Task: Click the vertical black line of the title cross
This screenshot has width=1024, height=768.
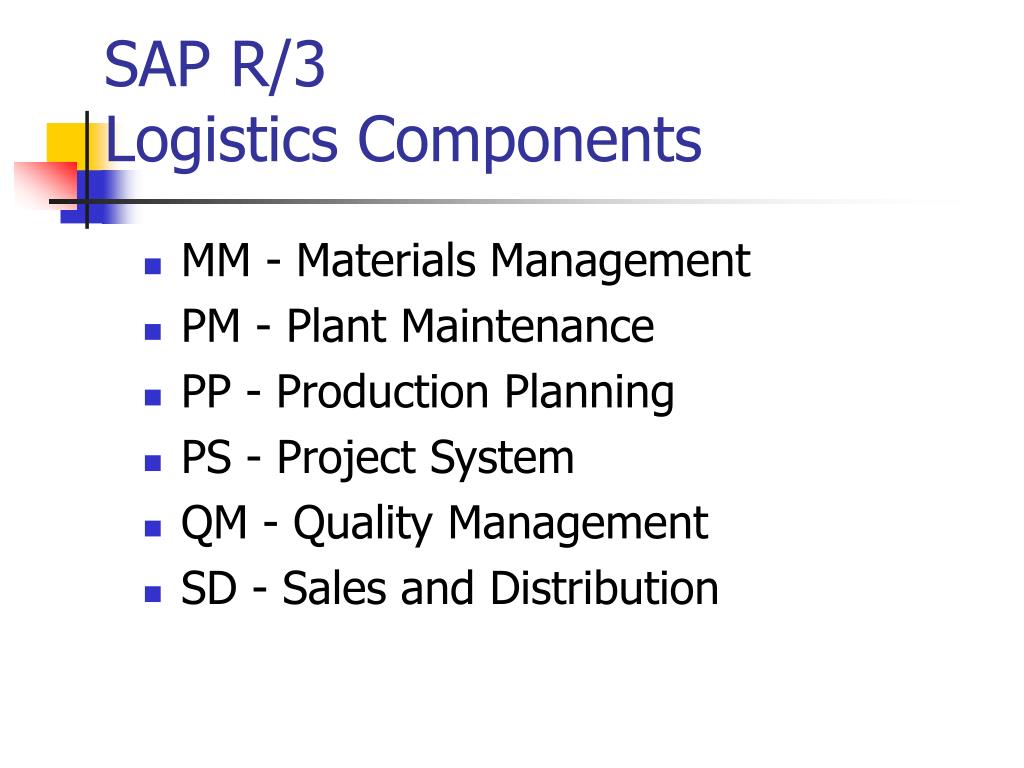Action: tap(87, 170)
